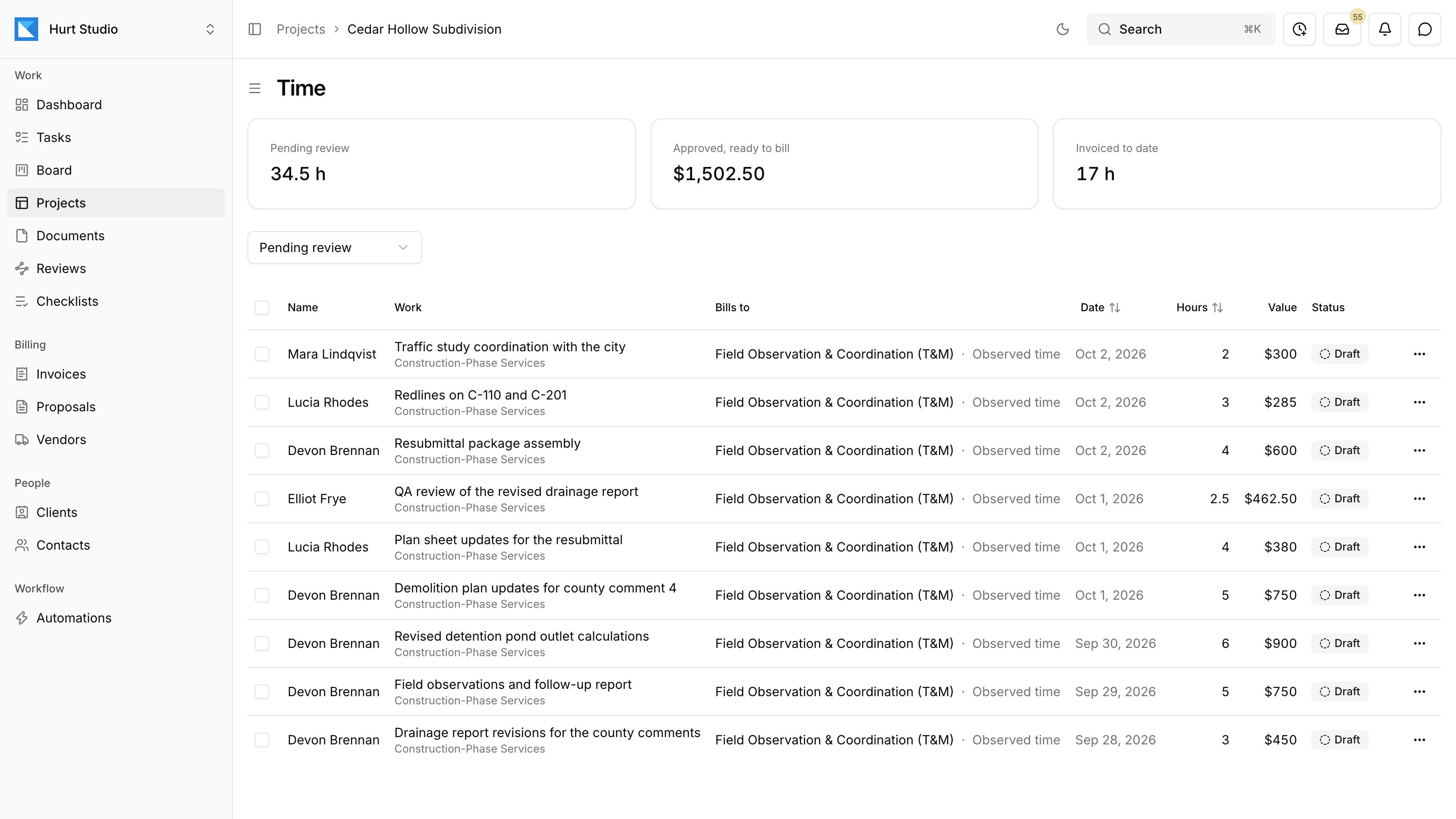Image resolution: width=1456 pixels, height=819 pixels.
Task: Open actions for Drainage report revisions row
Action: point(1419,740)
